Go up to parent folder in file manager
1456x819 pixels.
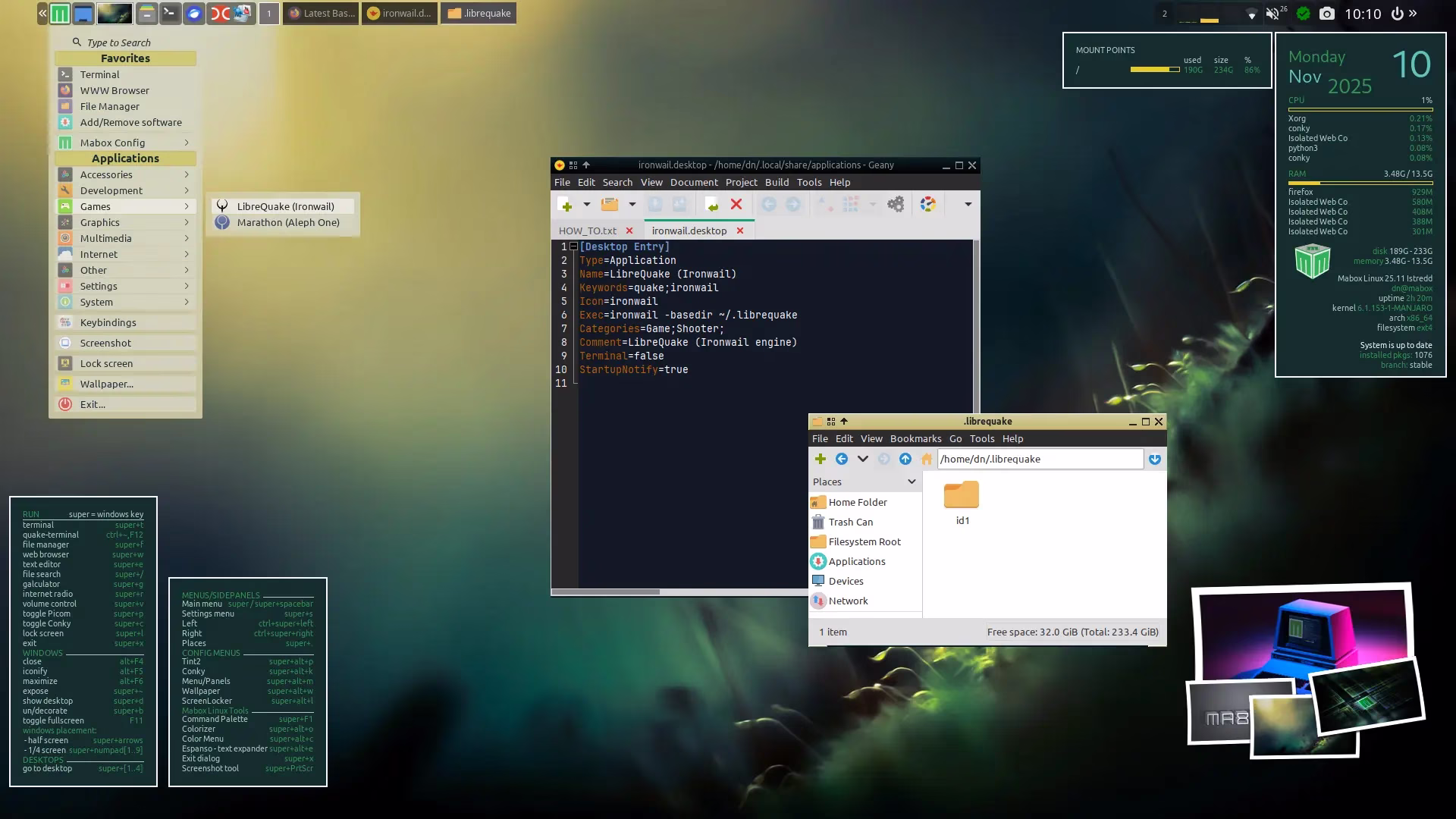point(905,459)
